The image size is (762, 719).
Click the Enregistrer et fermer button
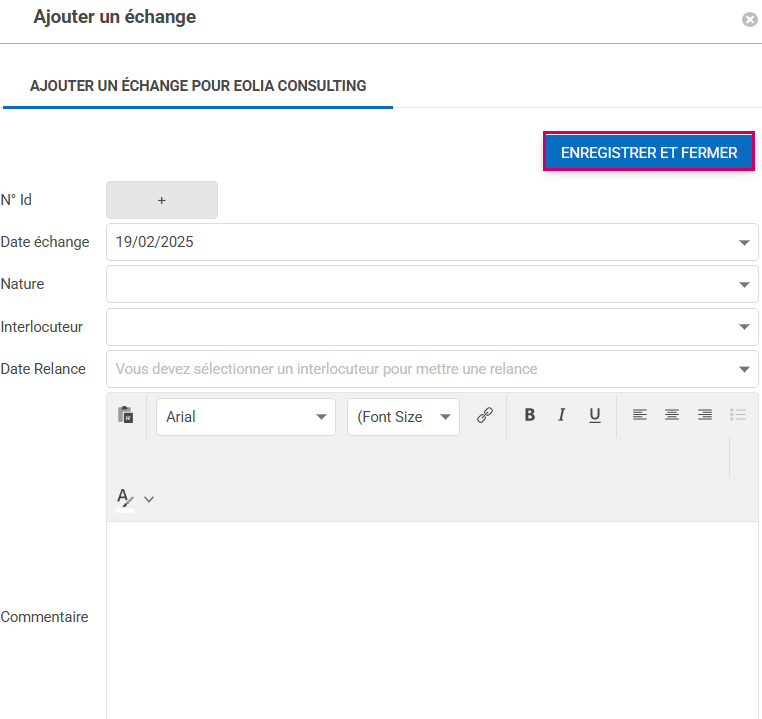(649, 153)
